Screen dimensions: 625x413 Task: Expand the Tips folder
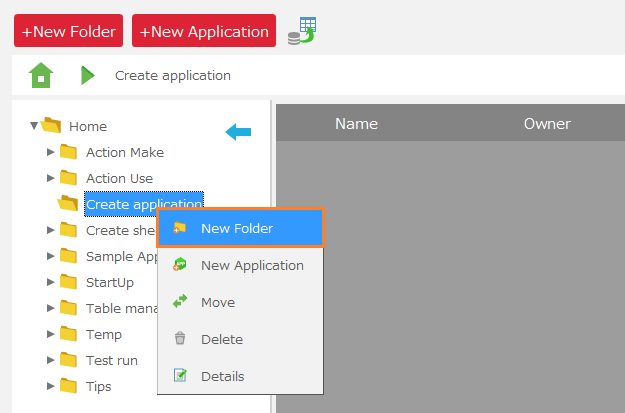point(51,386)
